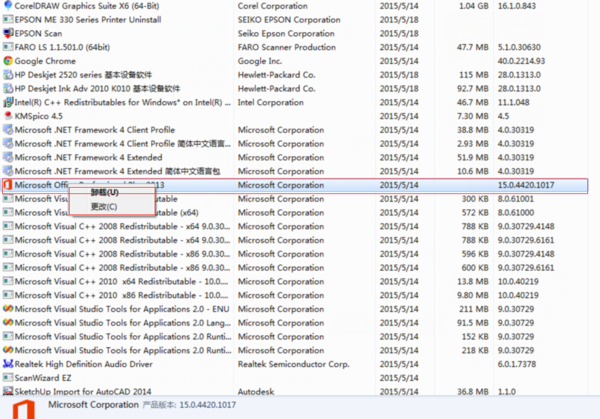Click the version "5.1.0.30630"
600x419 pixels.
tap(519, 47)
